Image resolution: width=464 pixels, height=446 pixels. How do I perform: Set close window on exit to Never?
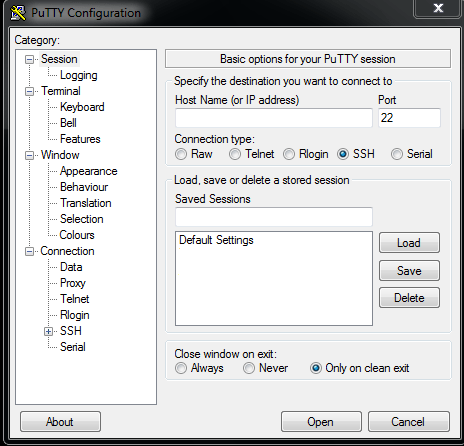pyautogui.click(x=249, y=368)
